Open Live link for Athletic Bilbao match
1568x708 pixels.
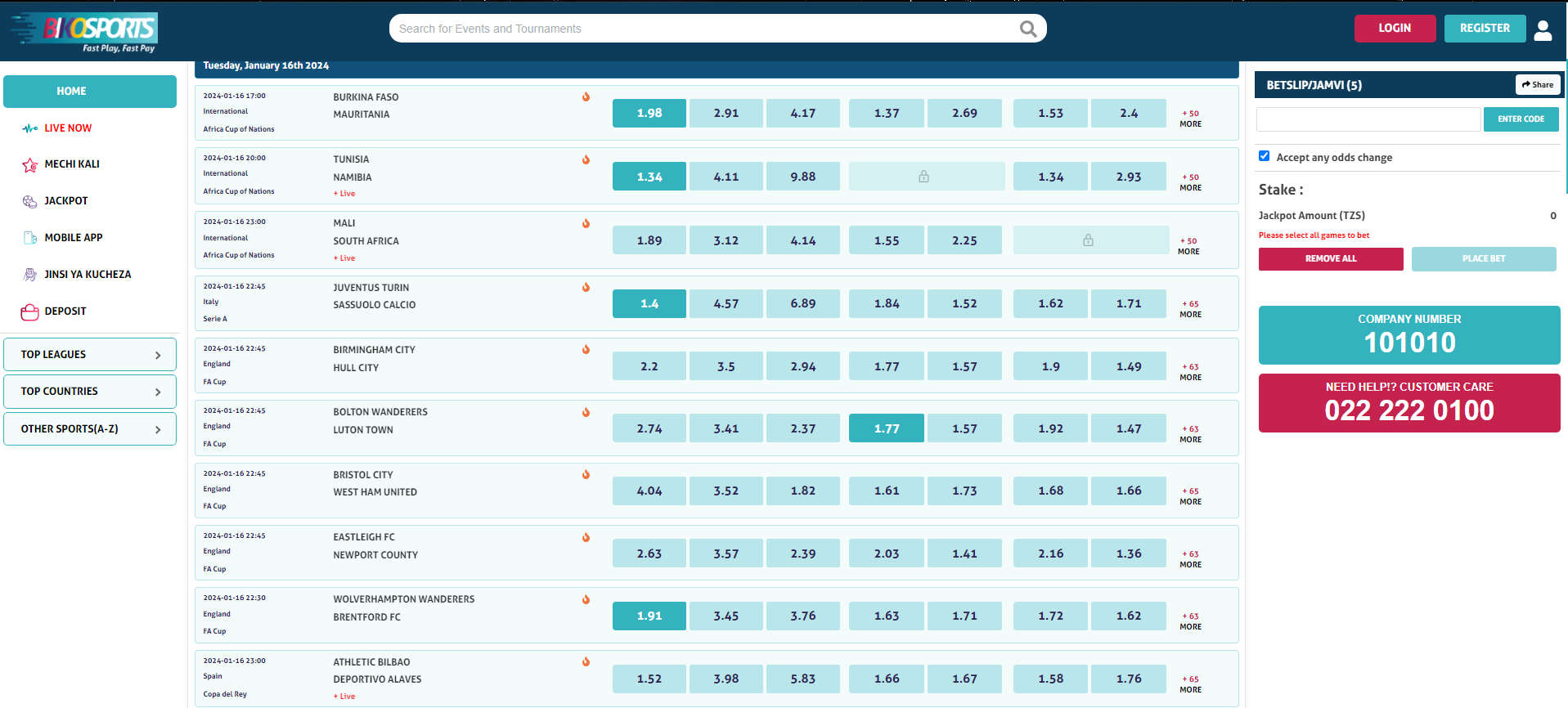pyautogui.click(x=344, y=697)
